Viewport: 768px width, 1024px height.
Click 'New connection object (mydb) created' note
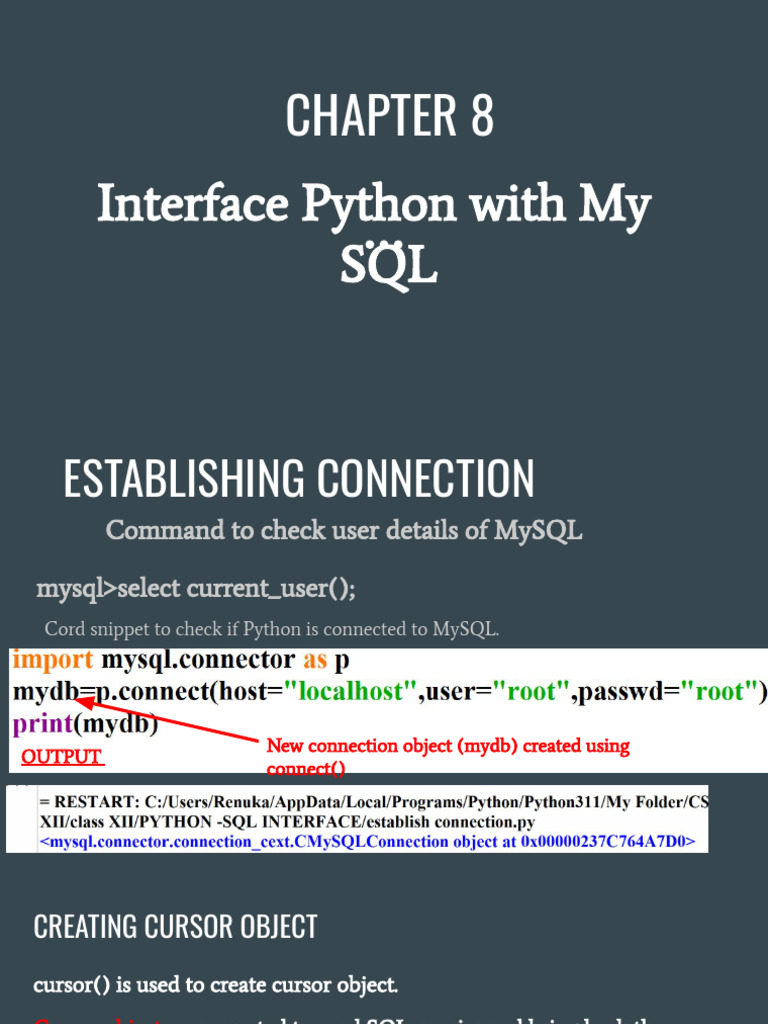click(448, 756)
